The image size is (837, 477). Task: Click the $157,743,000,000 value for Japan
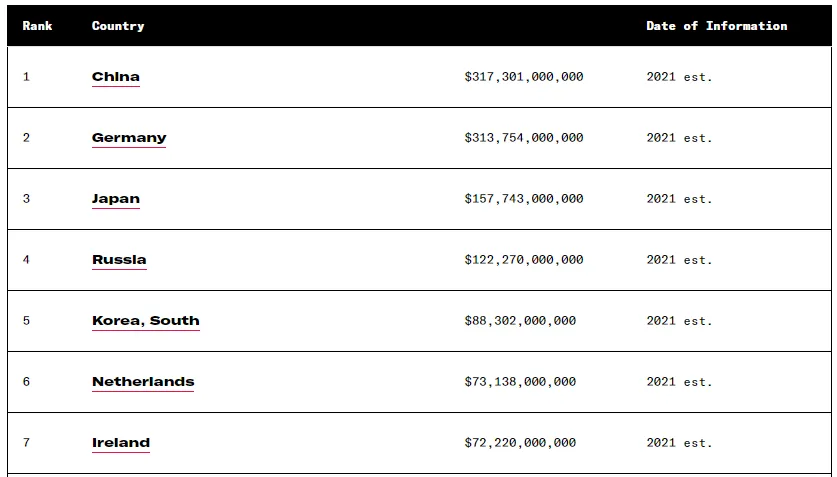click(x=524, y=199)
